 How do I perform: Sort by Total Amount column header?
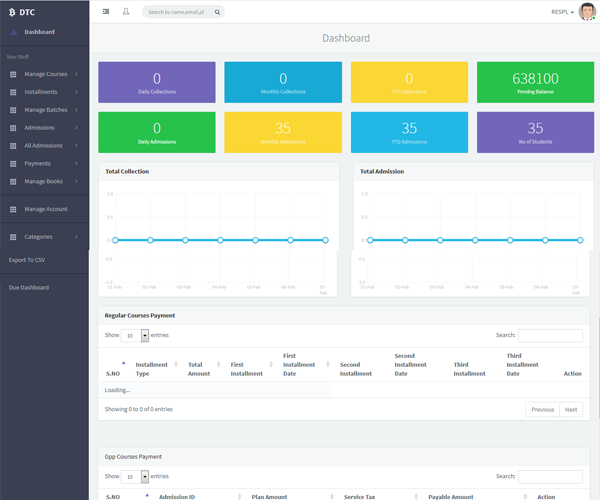pos(196,369)
